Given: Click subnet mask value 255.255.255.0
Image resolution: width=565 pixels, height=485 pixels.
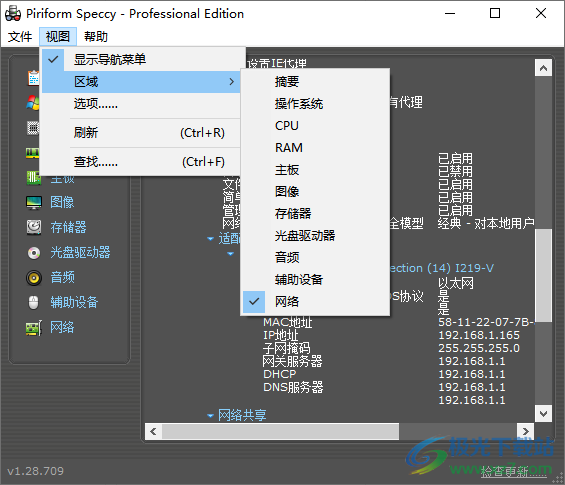Looking at the screenshot, I should pos(479,348).
